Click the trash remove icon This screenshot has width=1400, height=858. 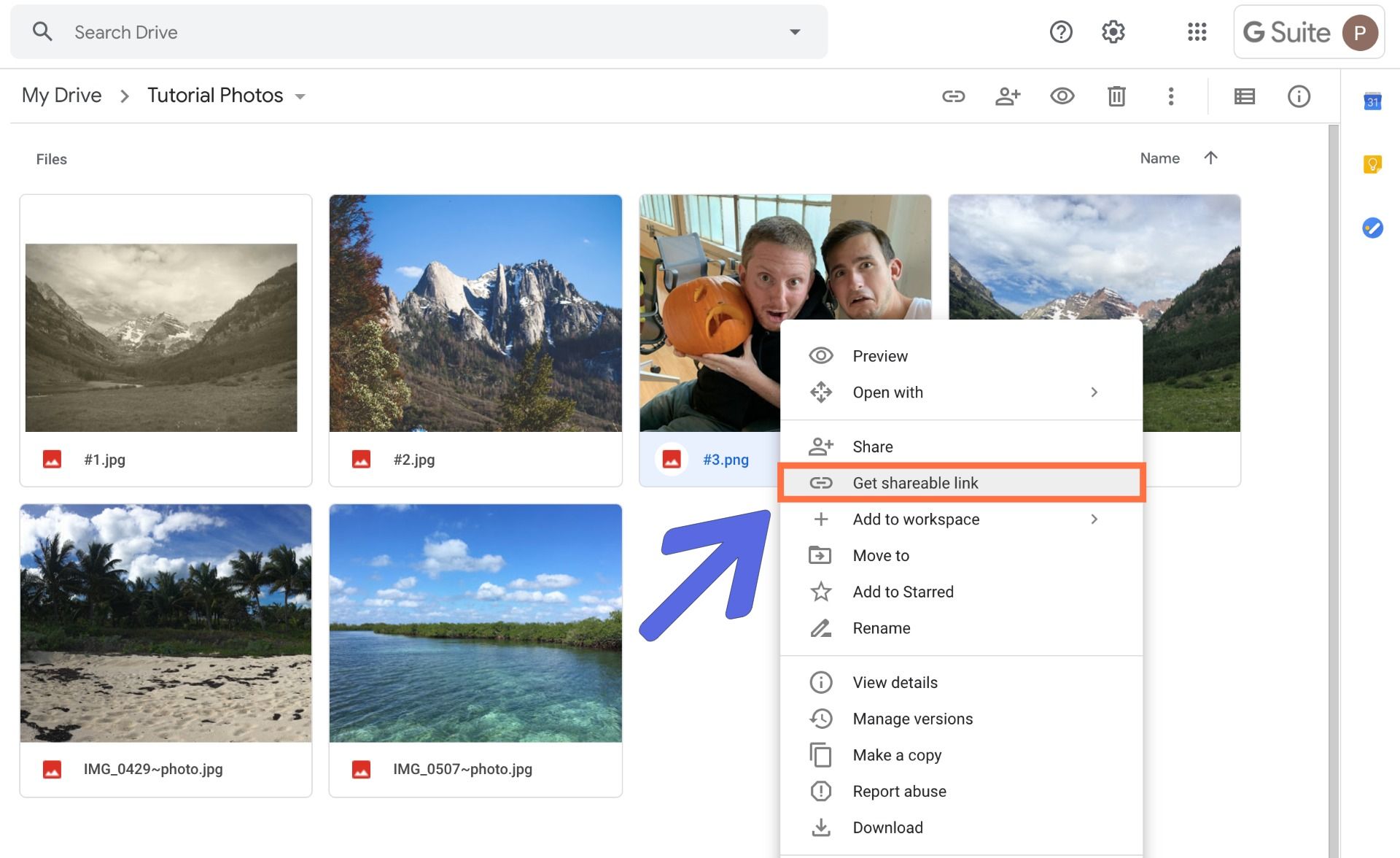coord(1116,96)
